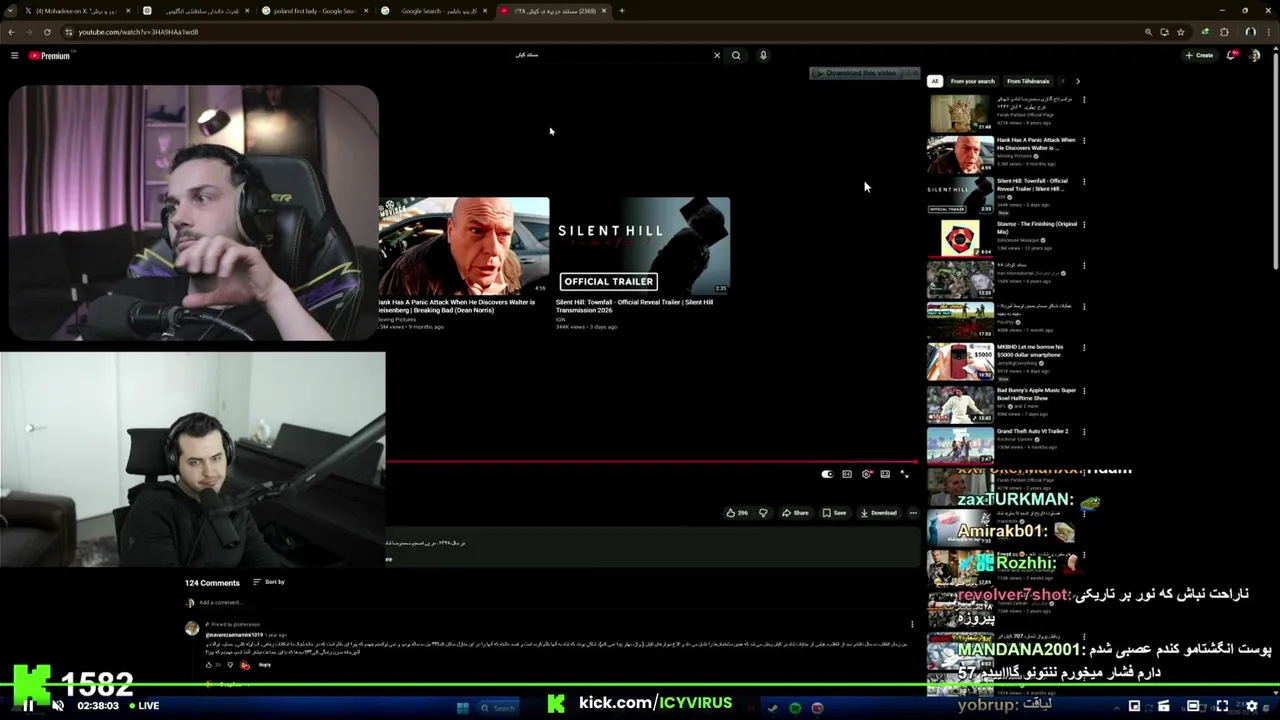
Task: Open the YouTube account avatar menu
Action: point(1254,55)
